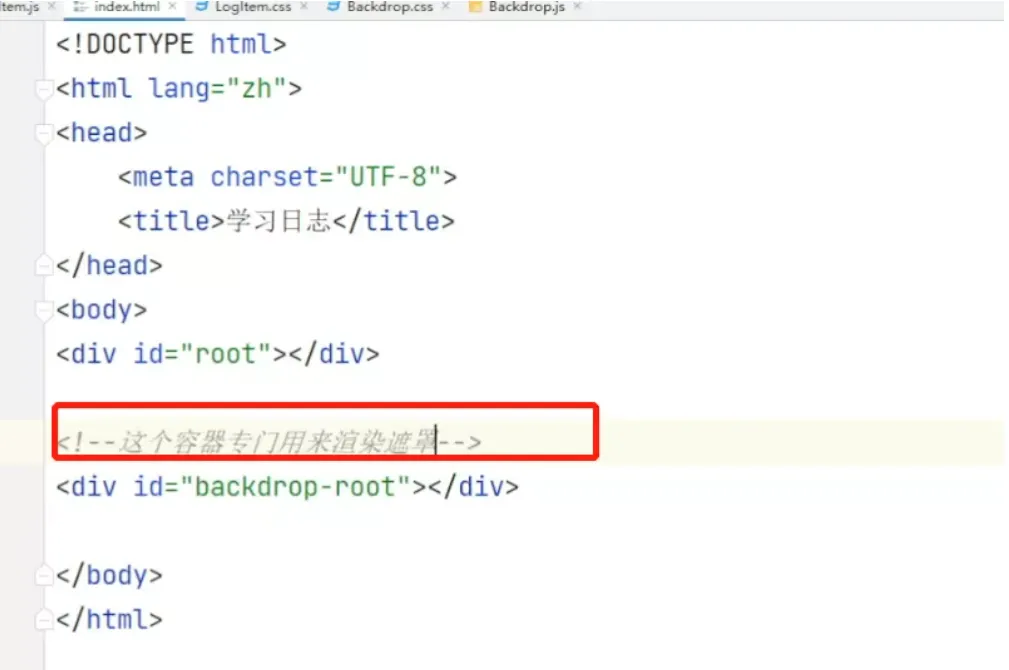This screenshot has width=1009, height=670.
Task: Click fold marker beside closing body tag
Action: pos(44,575)
